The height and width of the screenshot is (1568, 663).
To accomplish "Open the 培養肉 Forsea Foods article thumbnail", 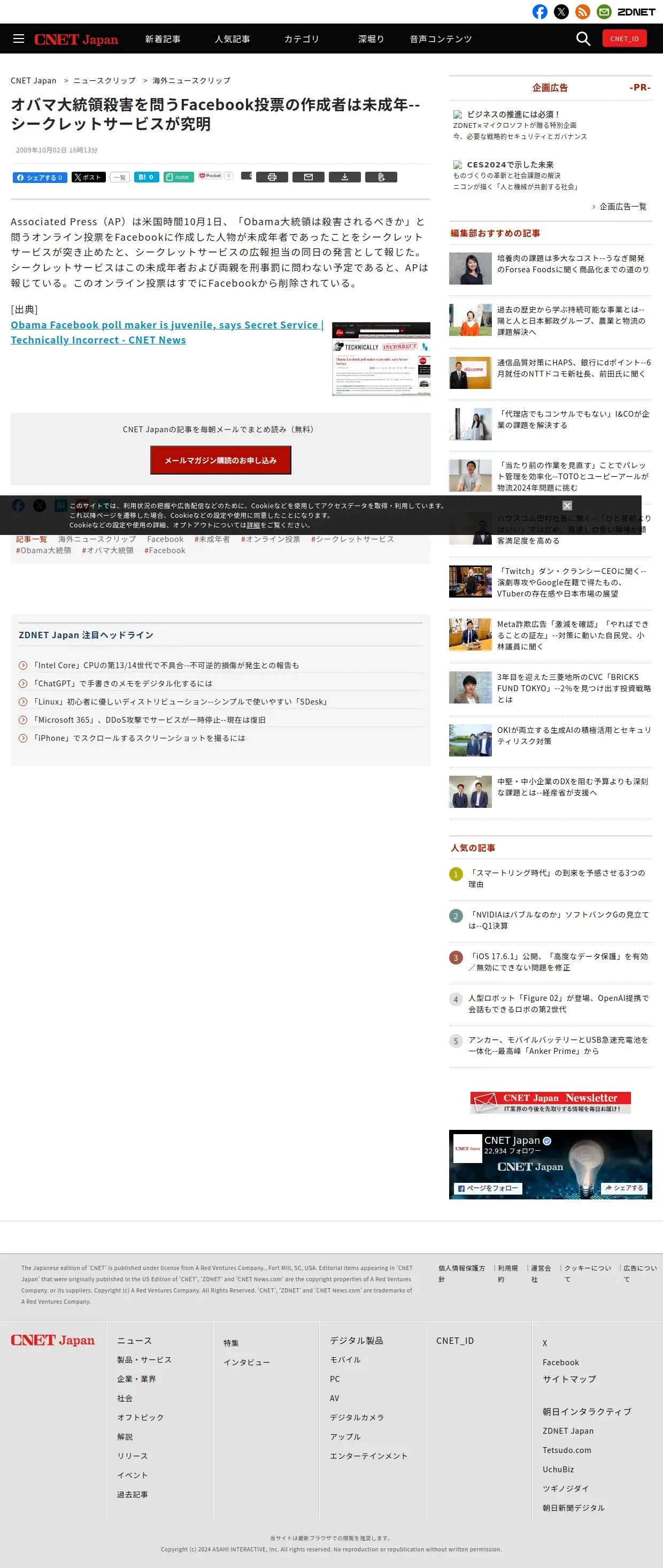I will (x=470, y=268).
